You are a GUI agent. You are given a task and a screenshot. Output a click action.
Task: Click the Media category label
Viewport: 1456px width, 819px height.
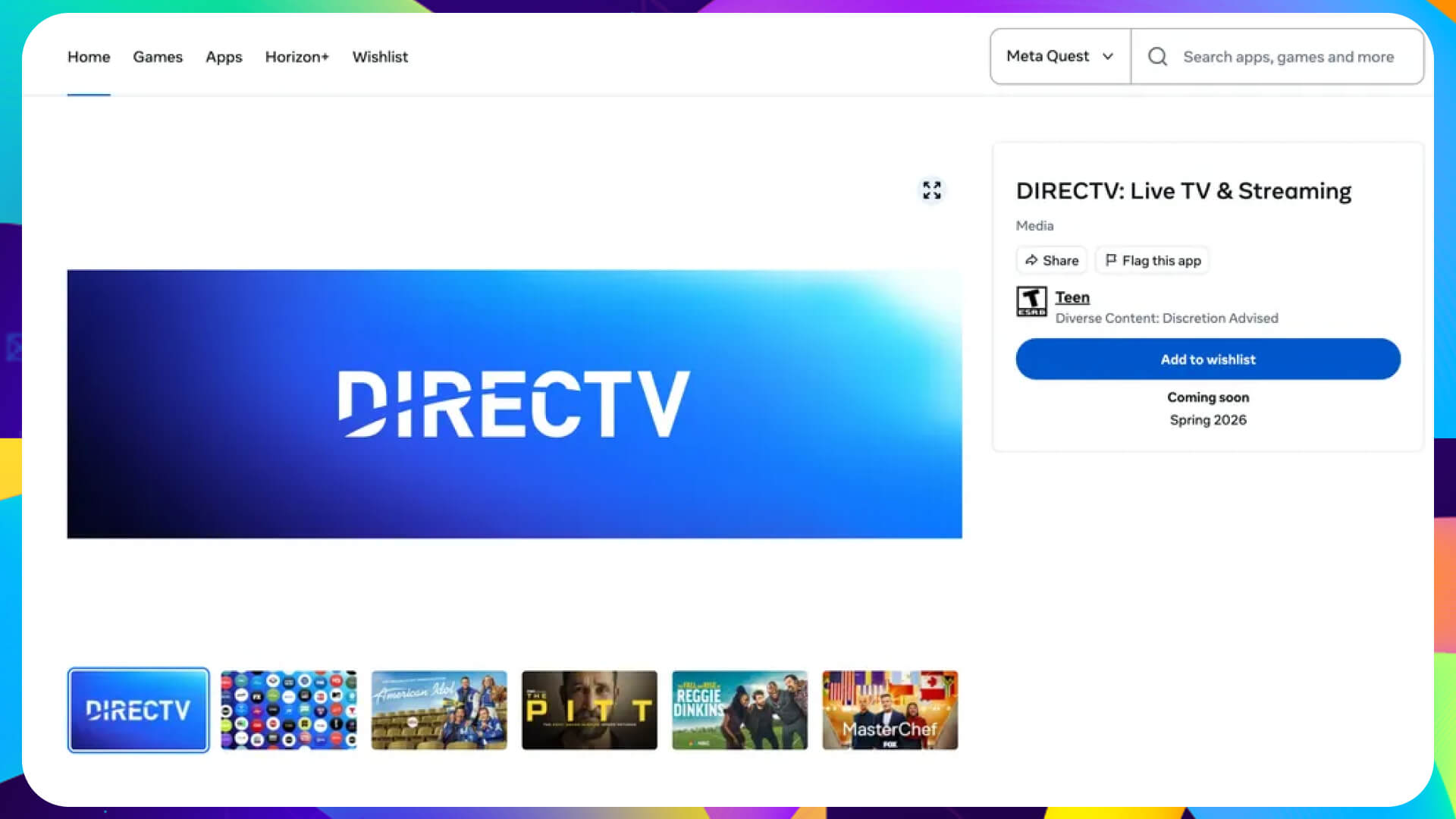(1034, 226)
